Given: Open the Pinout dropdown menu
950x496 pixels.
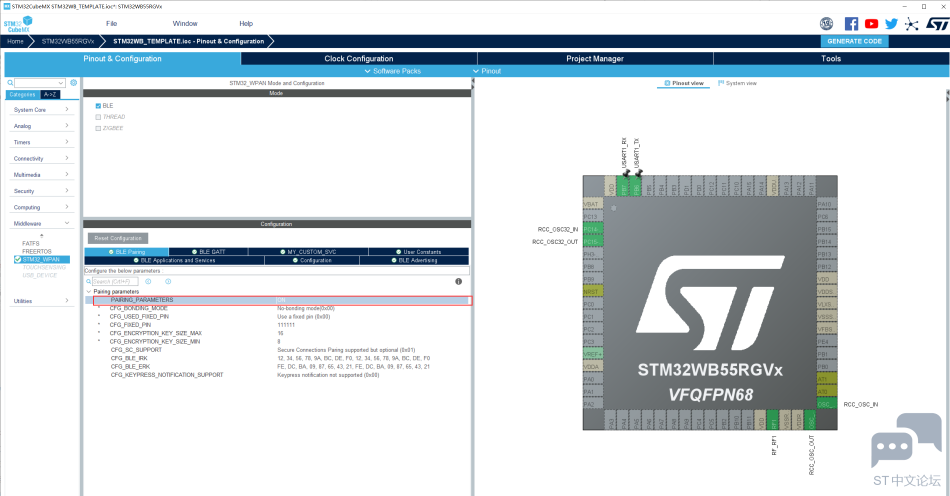Looking at the screenshot, I should (487, 71).
